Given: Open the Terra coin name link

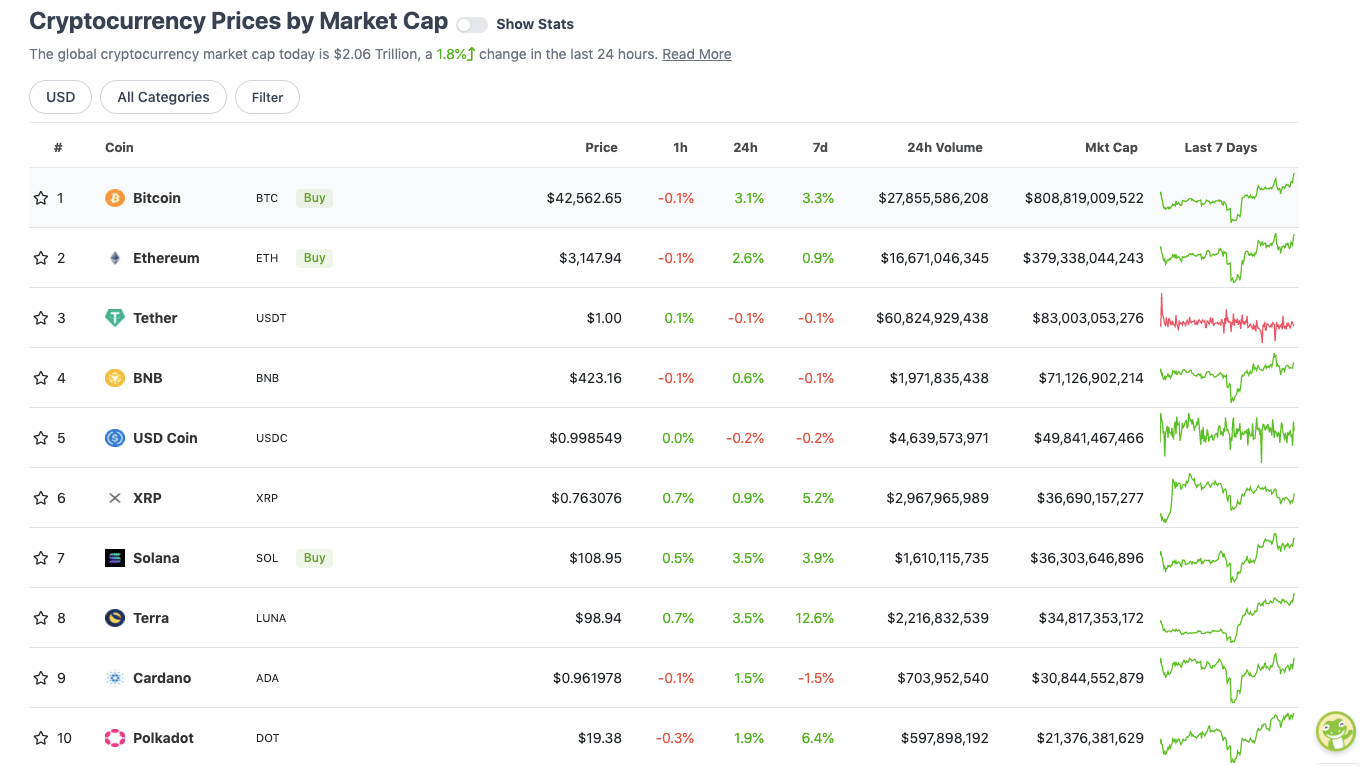Looking at the screenshot, I should click(151, 618).
